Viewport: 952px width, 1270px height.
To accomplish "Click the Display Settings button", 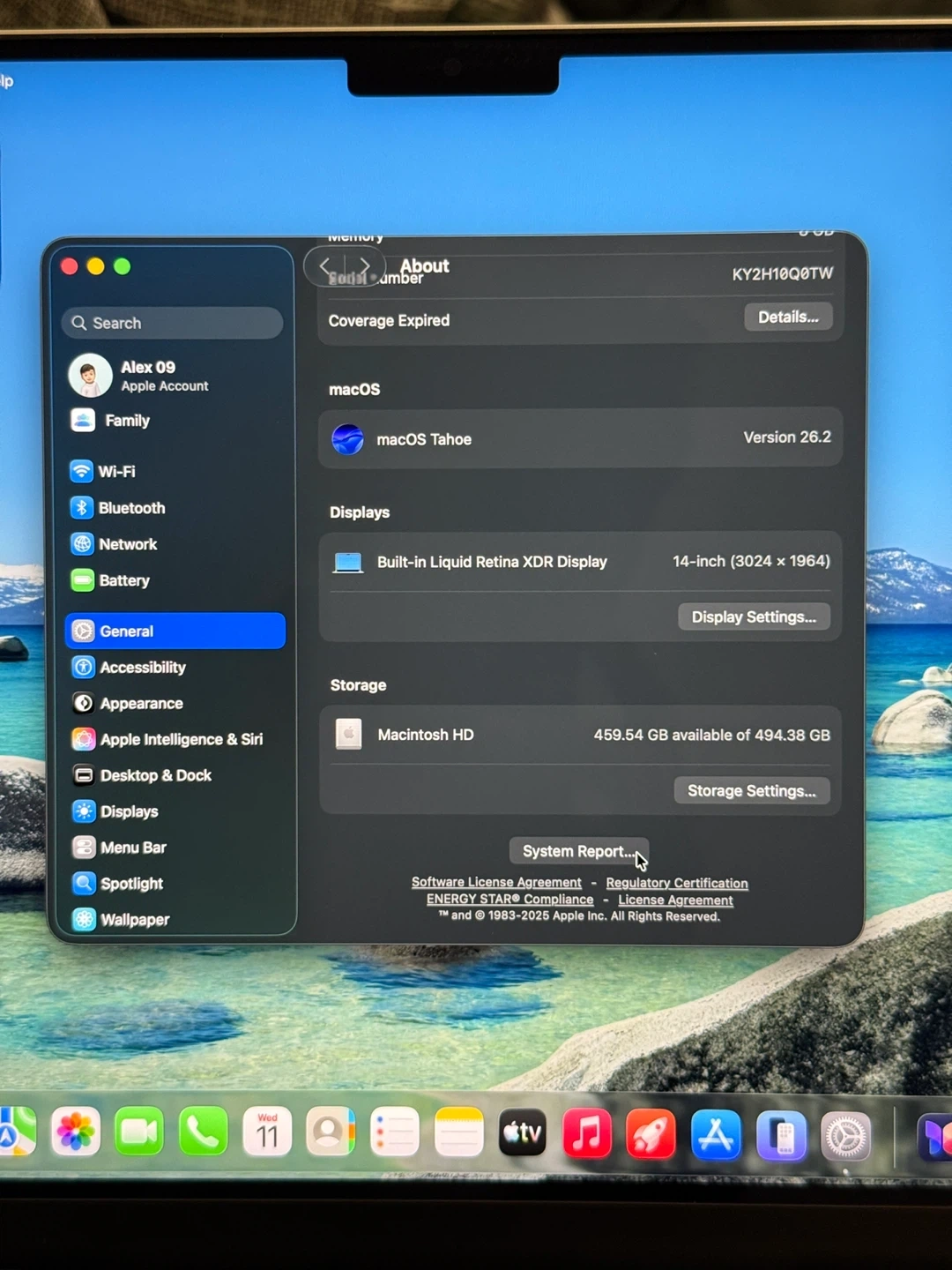I will click(754, 616).
